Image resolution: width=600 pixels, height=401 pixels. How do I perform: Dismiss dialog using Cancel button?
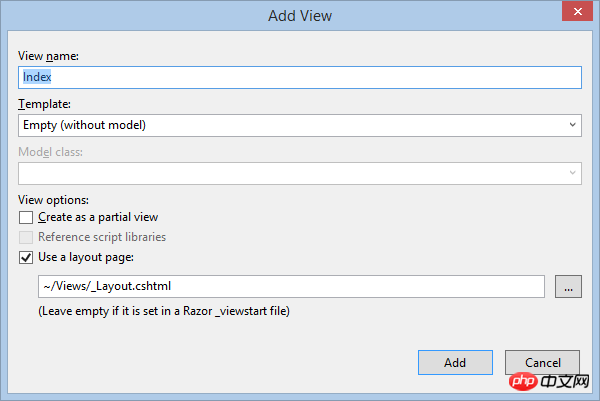coord(542,362)
